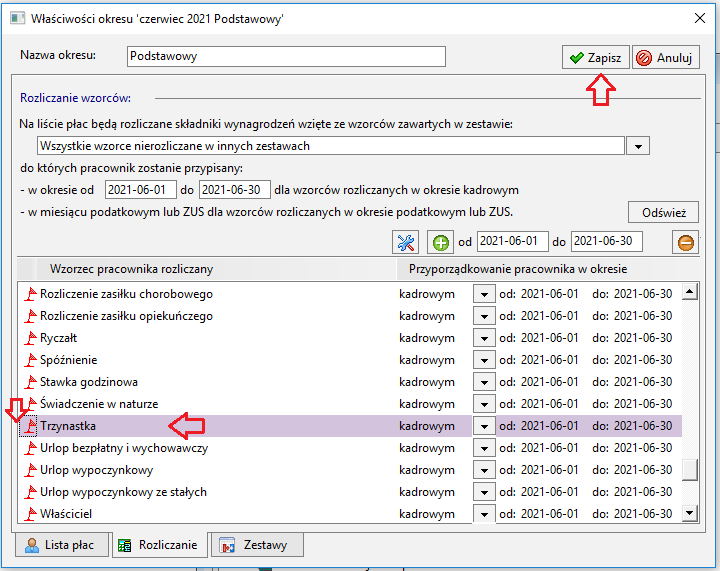Open period dropdown for Spóźnienie row
The image size is (720, 571).
point(484,360)
